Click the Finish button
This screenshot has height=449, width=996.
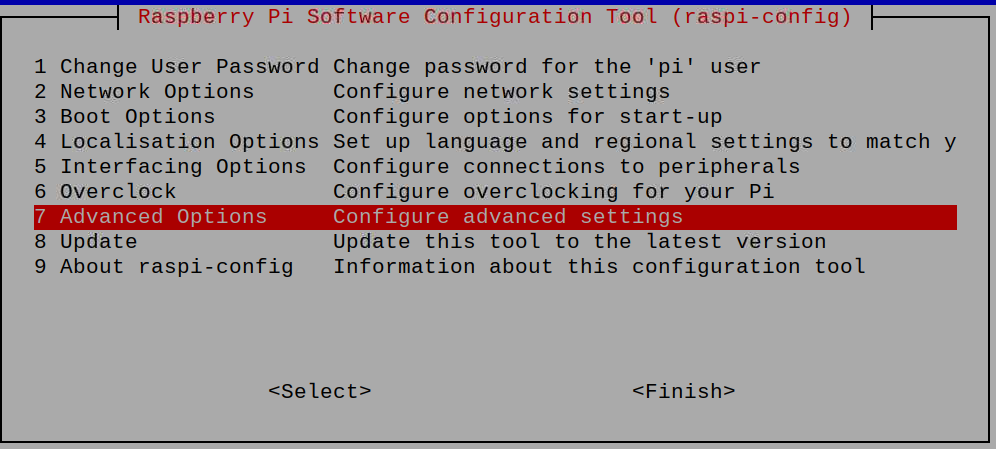(x=683, y=391)
